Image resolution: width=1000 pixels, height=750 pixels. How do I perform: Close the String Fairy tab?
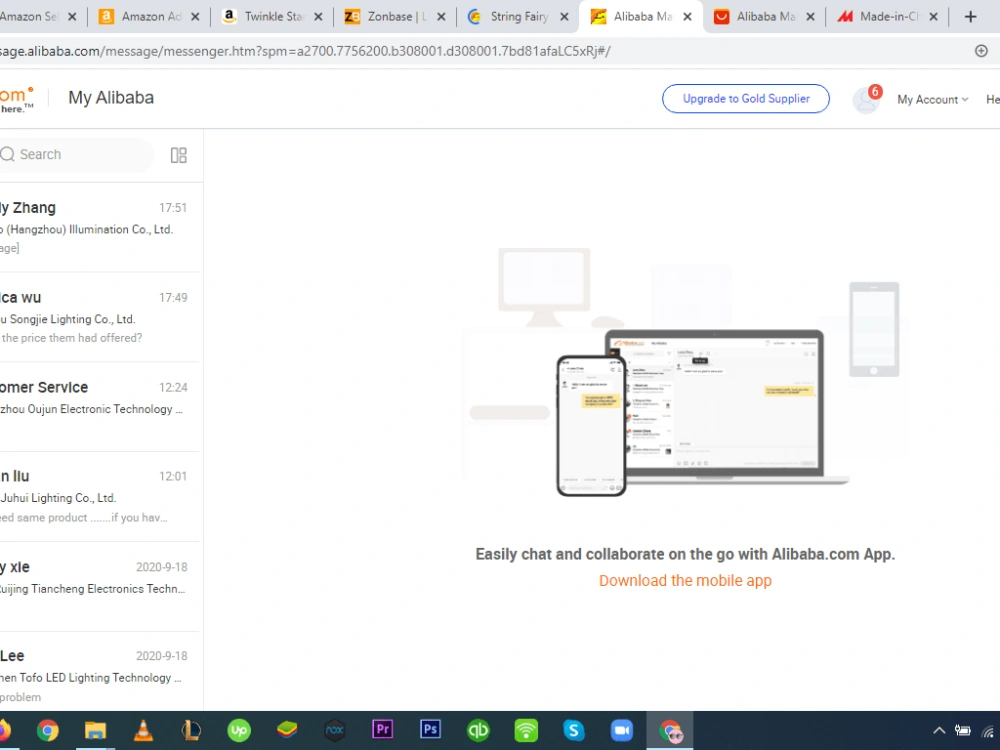(x=564, y=17)
